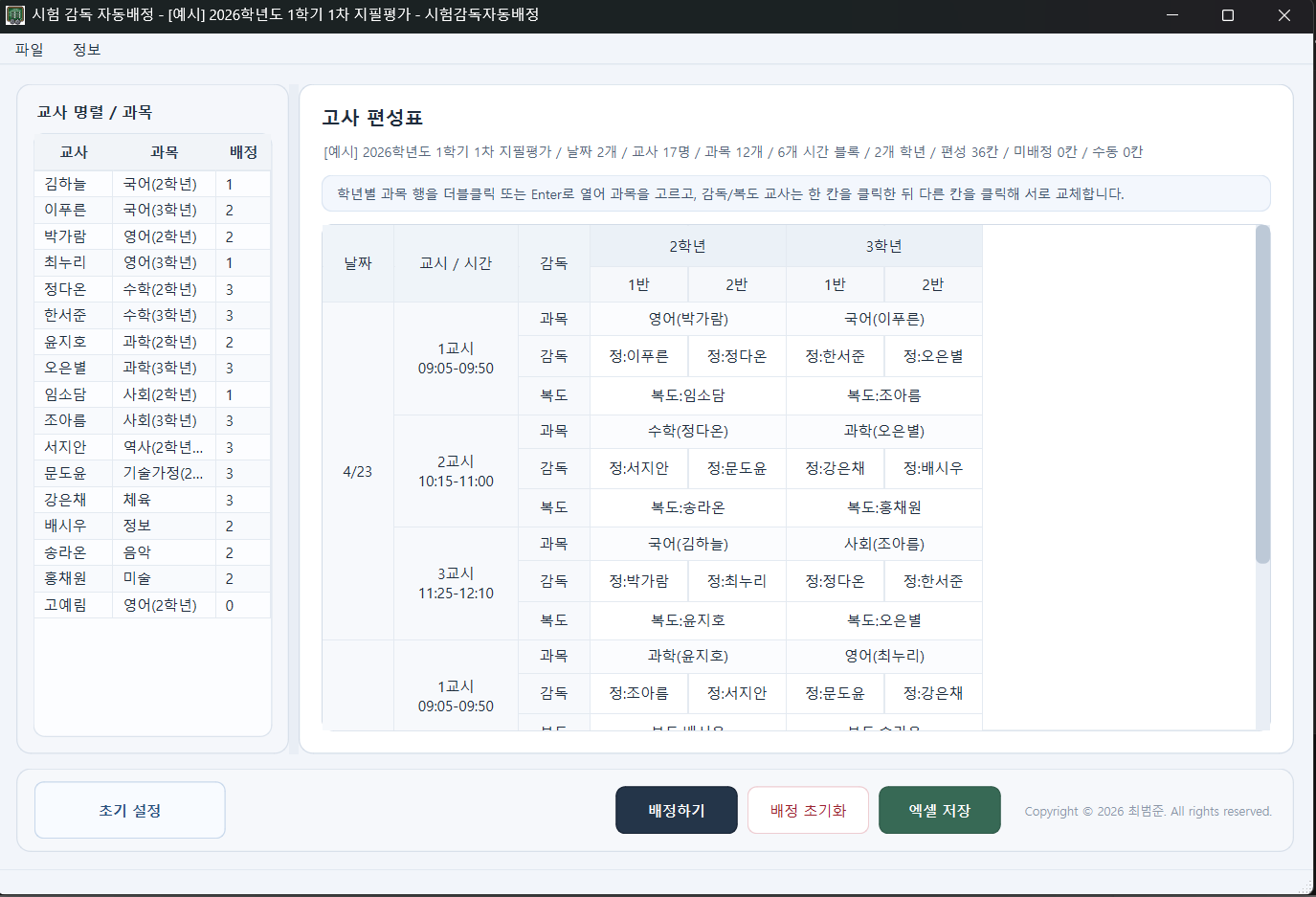
Task: Click proctor cell 정:조아름
Action: (x=639, y=693)
